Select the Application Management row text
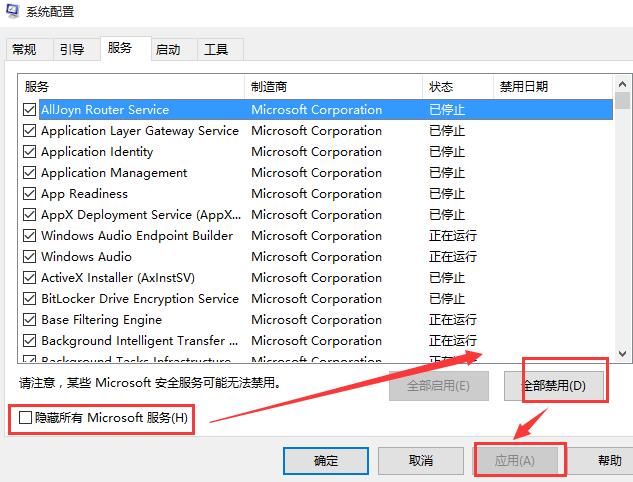 click(114, 172)
